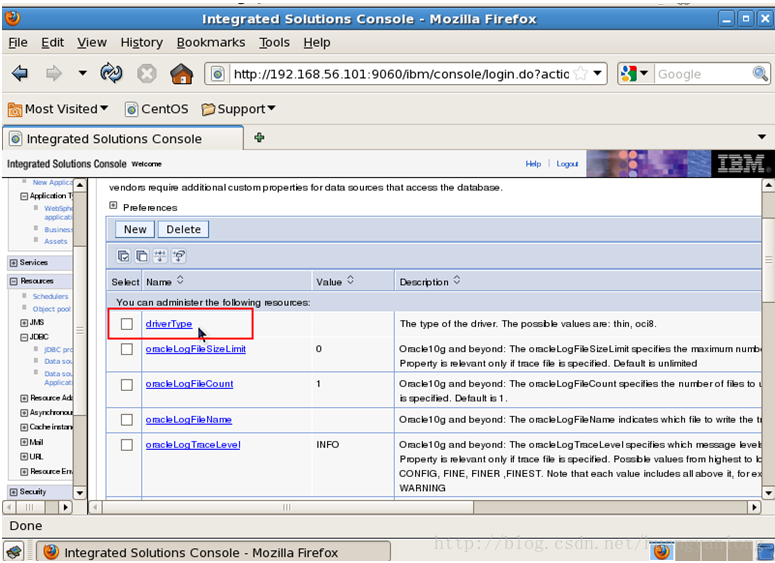Image resolution: width=775 pixels, height=563 pixels.
Task: Open the Google search engine selector
Action: tap(635, 74)
